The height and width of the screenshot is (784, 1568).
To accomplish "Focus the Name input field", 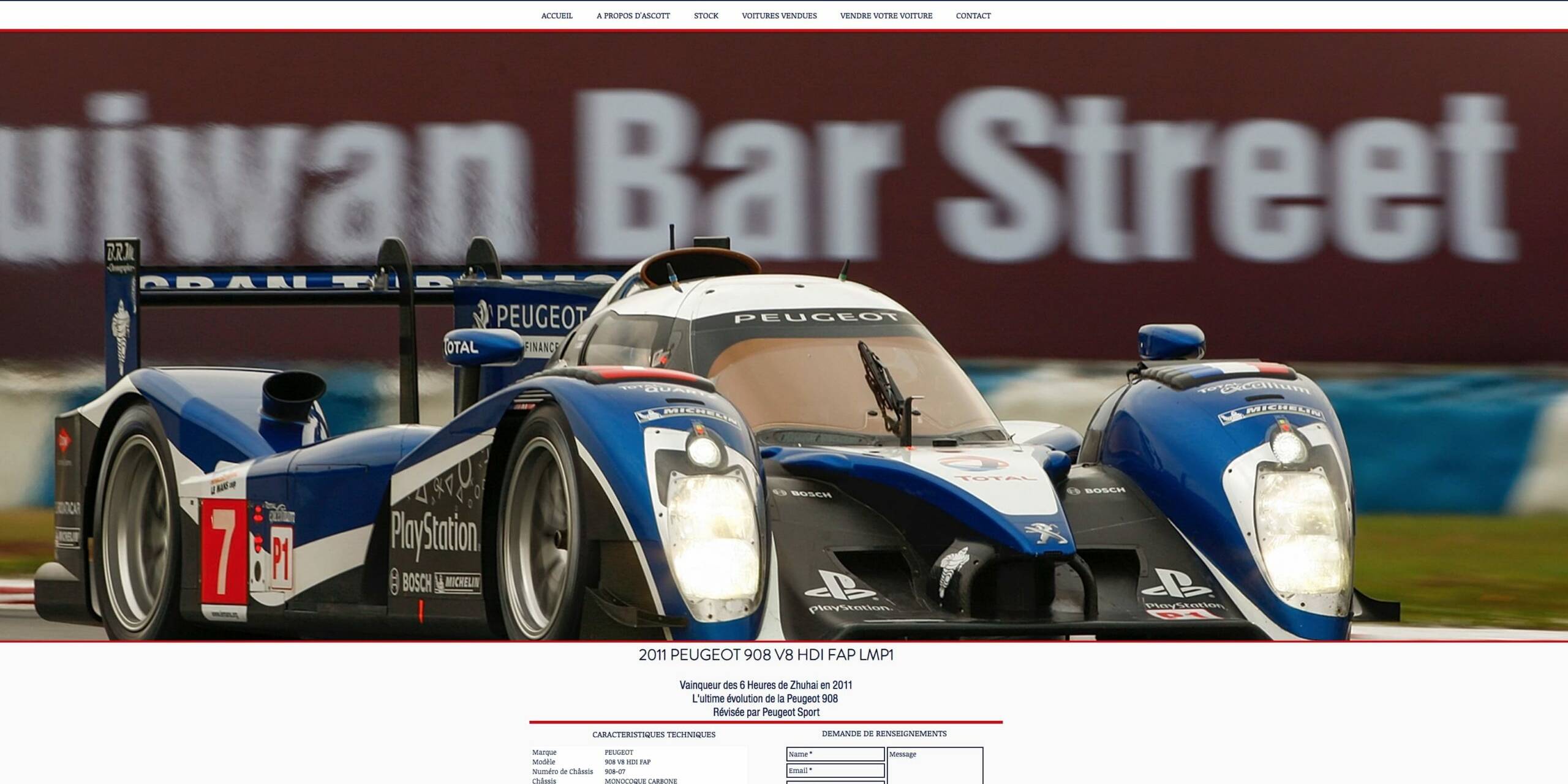I will (835, 754).
